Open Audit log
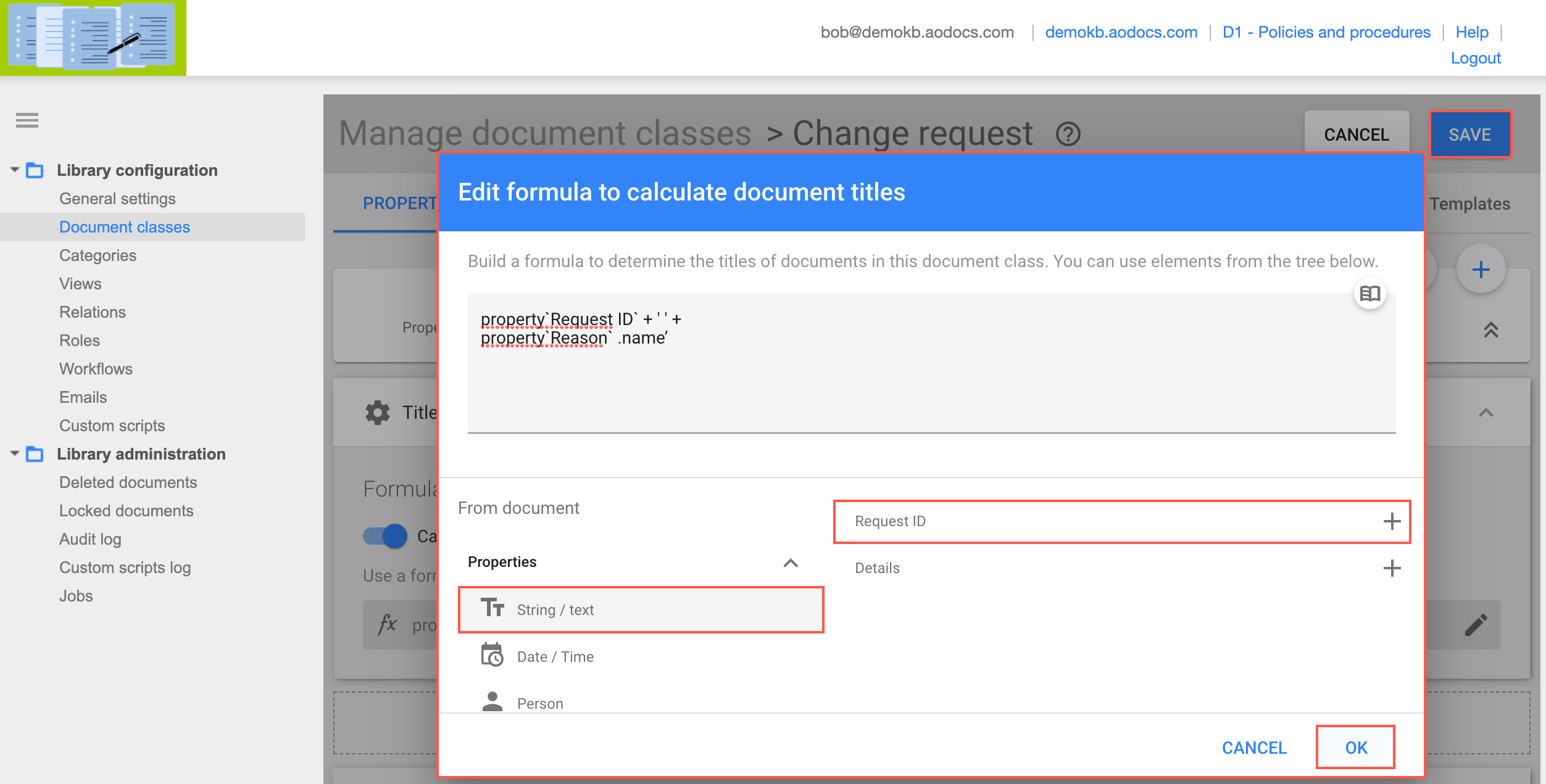 pyautogui.click(x=90, y=539)
